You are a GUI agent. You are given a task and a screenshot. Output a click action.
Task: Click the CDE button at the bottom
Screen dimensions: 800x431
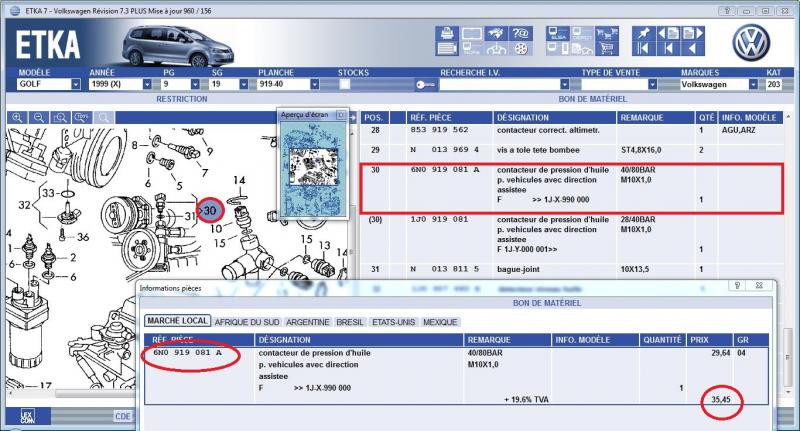[122, 417]
